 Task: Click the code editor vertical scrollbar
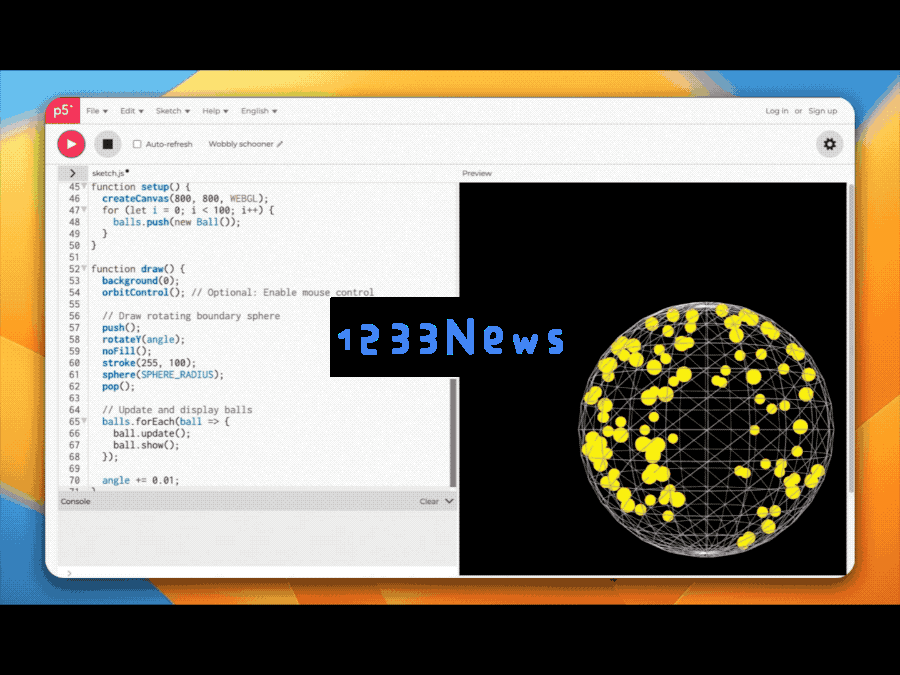pyautogui.click(x=453, y=433)
